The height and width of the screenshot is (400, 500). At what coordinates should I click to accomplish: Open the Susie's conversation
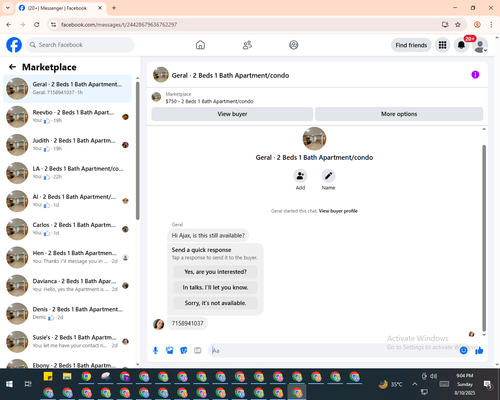click(x=67, y=342)
